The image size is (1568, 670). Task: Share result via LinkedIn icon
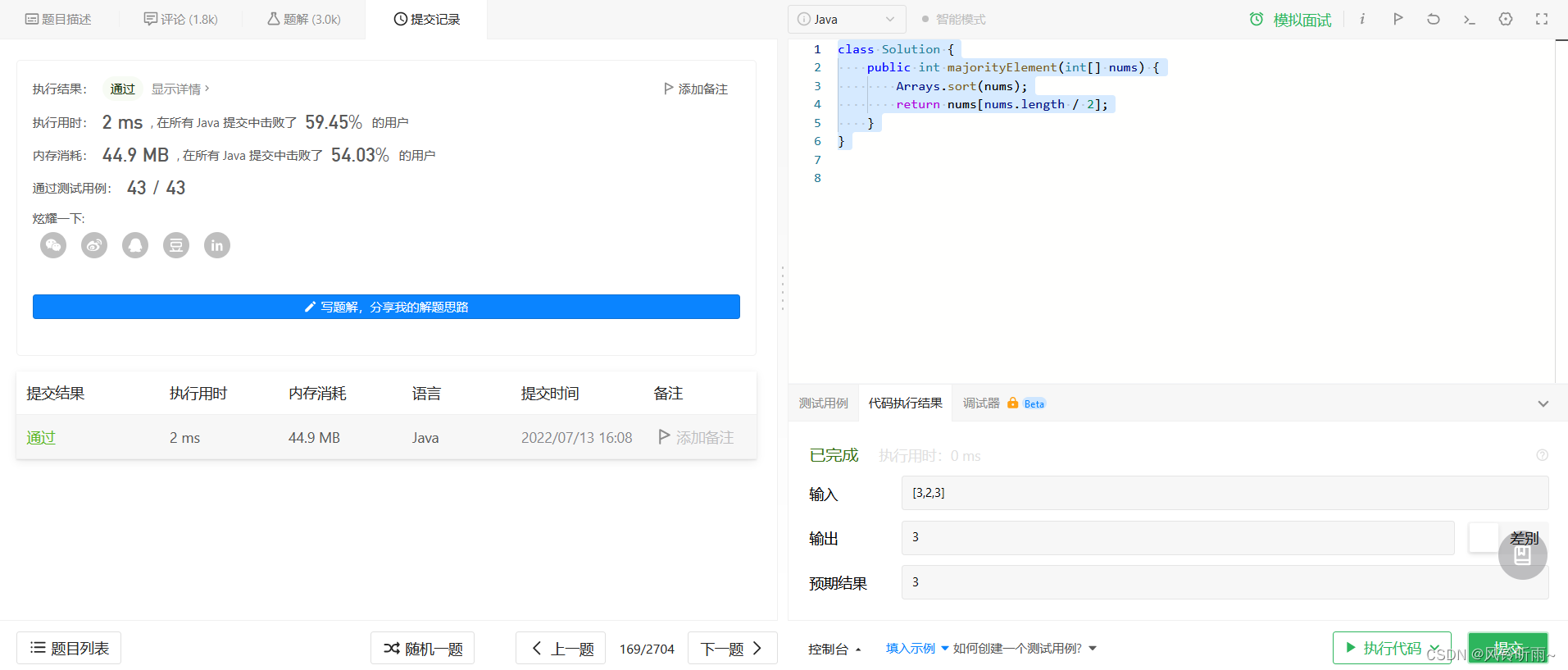[217, 245]
